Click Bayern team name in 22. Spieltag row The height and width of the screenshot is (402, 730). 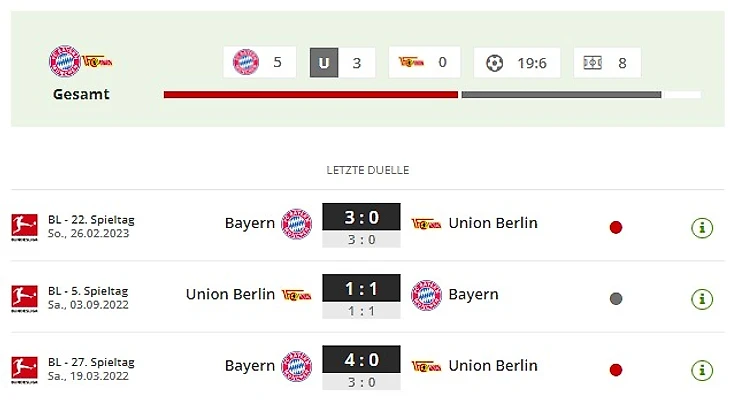pyautogui.click(x=249, y=223)
